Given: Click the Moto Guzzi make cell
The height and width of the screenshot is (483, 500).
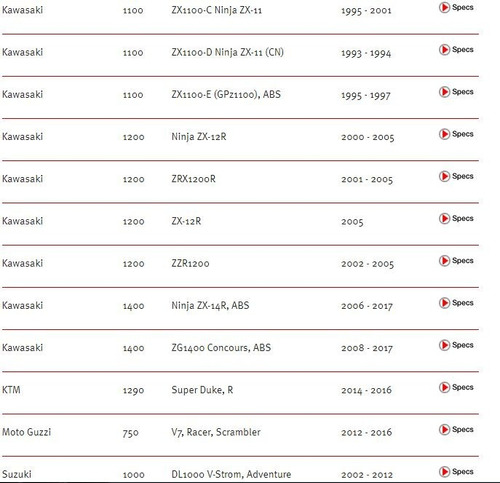Looking at the screenshot, I should pyautogui.click(x=26, y=432).
